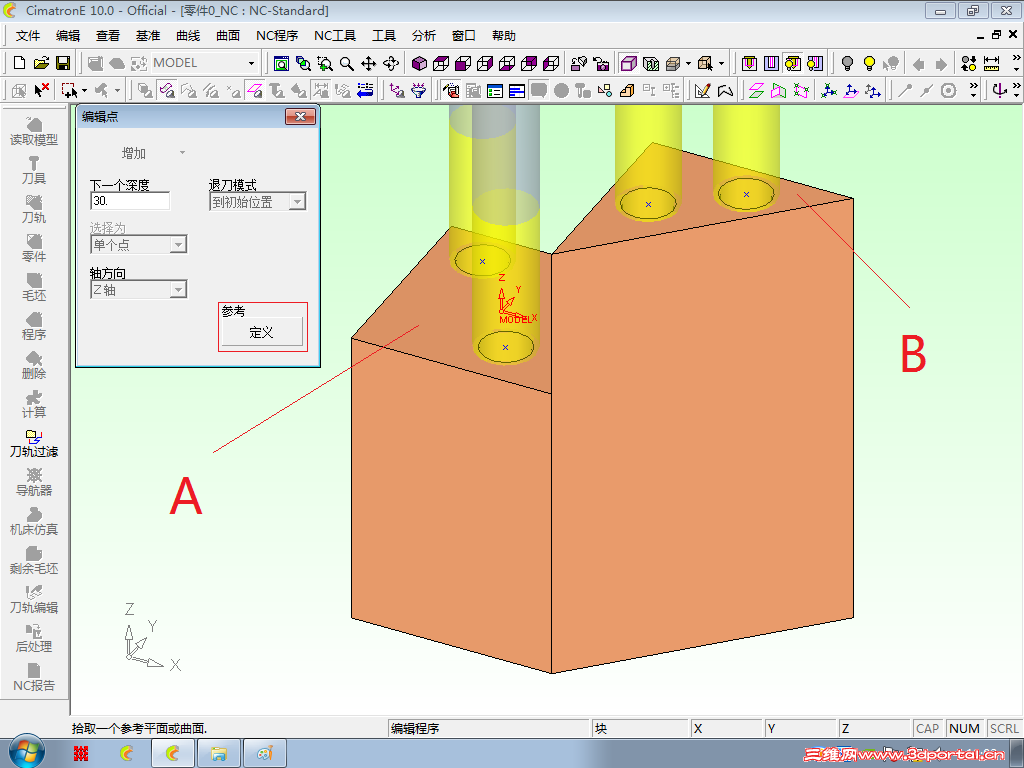This screenshot has width=1024, height=768.
Task: Click 后处理 post-process in the sidebar
Action: (34, 639)
